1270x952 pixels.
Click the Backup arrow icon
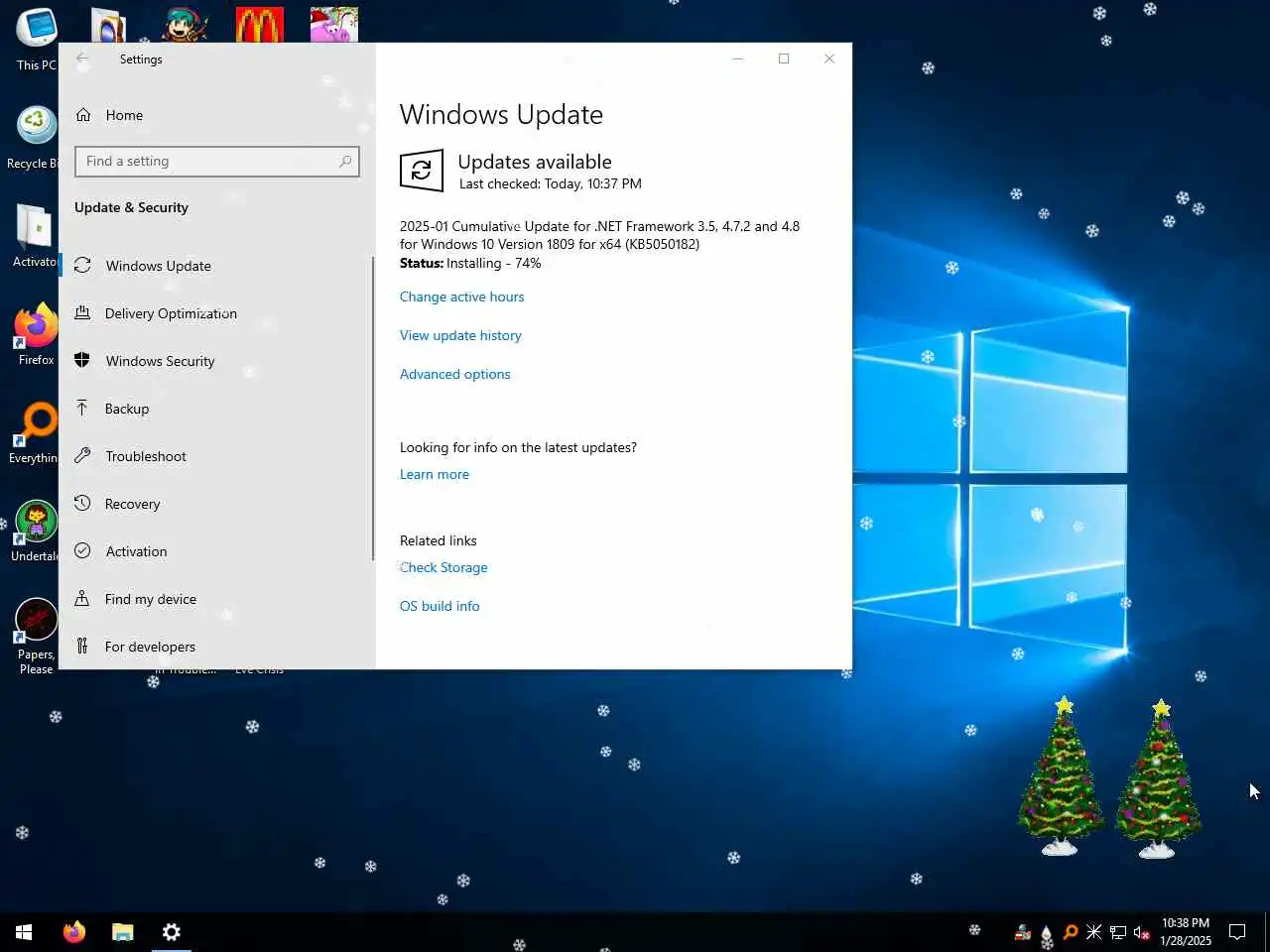83,409
